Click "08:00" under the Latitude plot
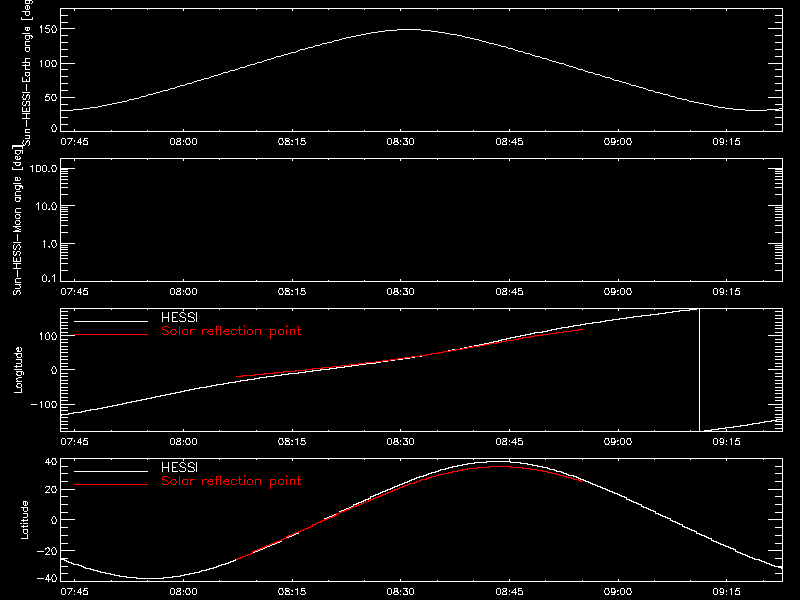This screenshot has height=600, width=800. (x=183, y=591)
